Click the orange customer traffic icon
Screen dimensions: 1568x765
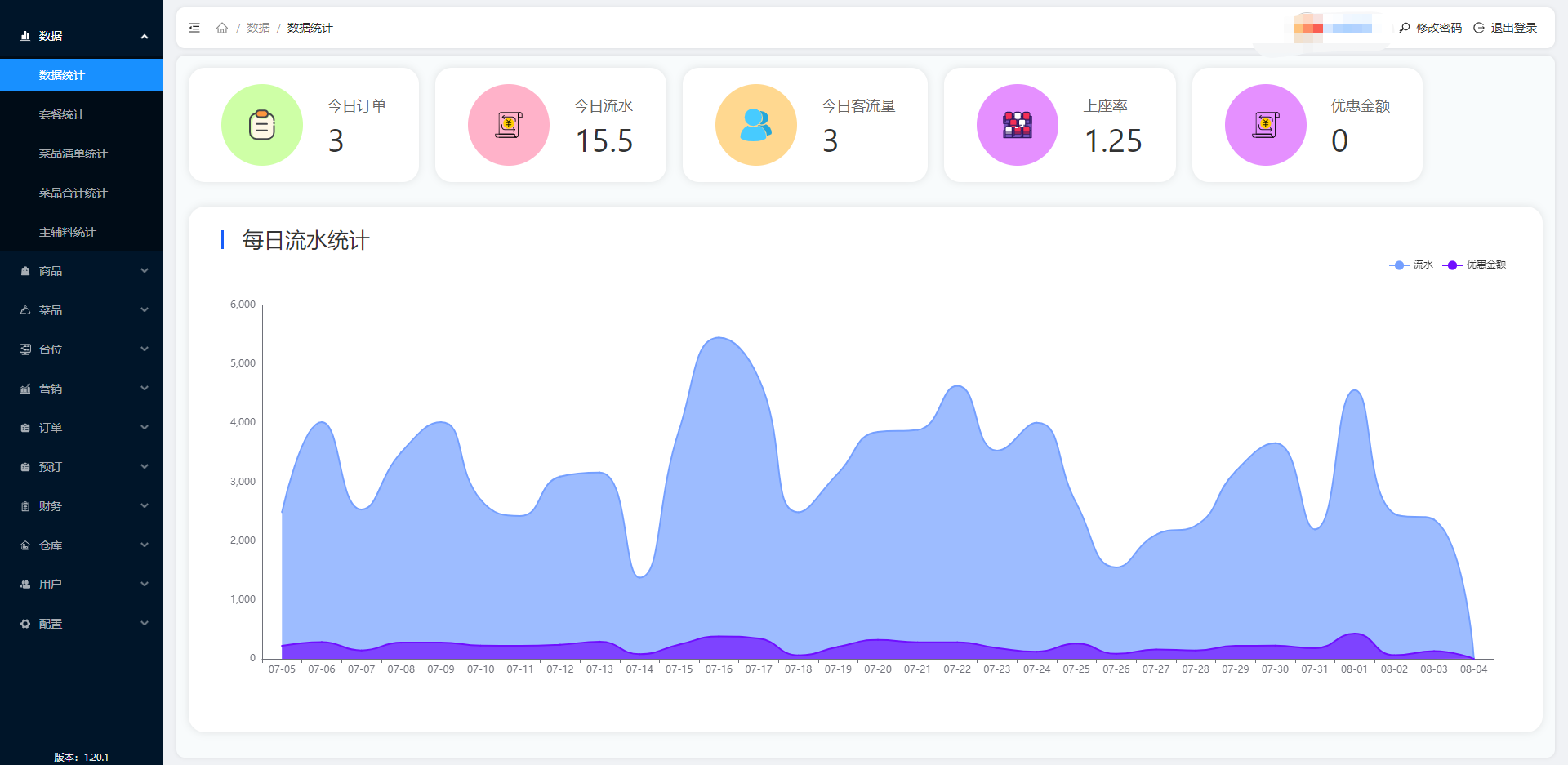pos(755,125)
